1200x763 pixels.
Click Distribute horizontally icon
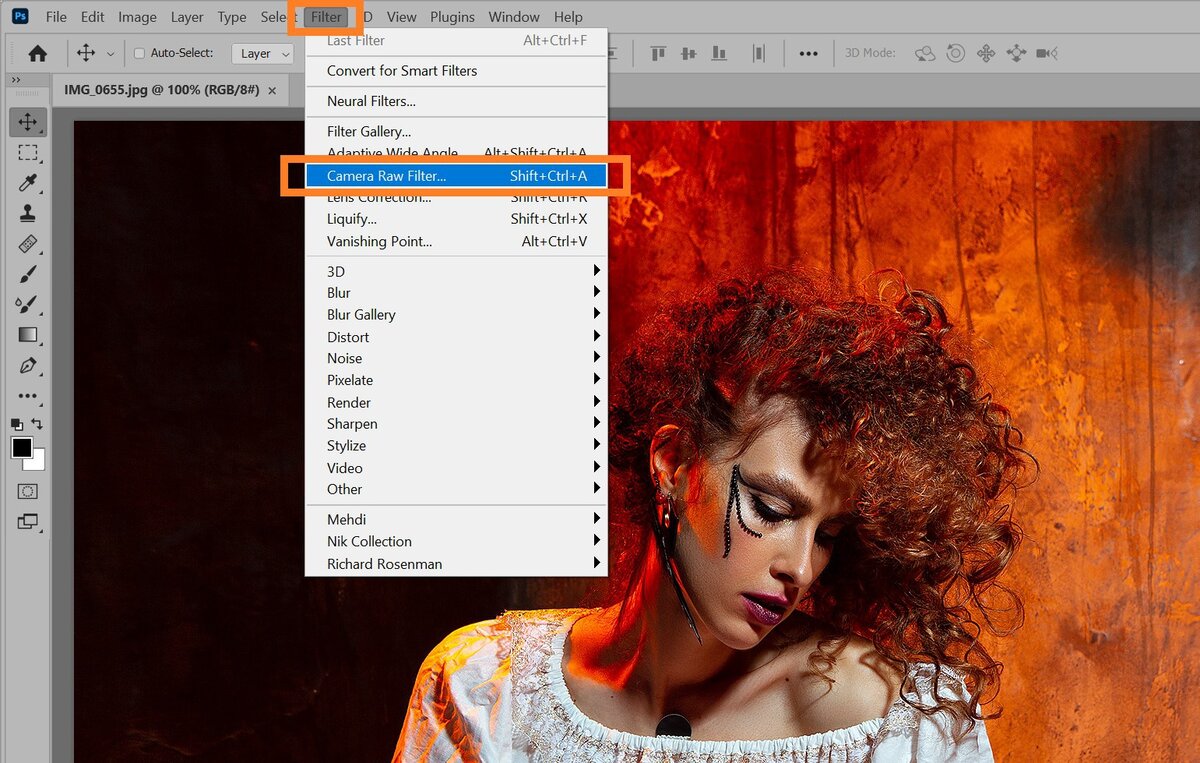759,54
